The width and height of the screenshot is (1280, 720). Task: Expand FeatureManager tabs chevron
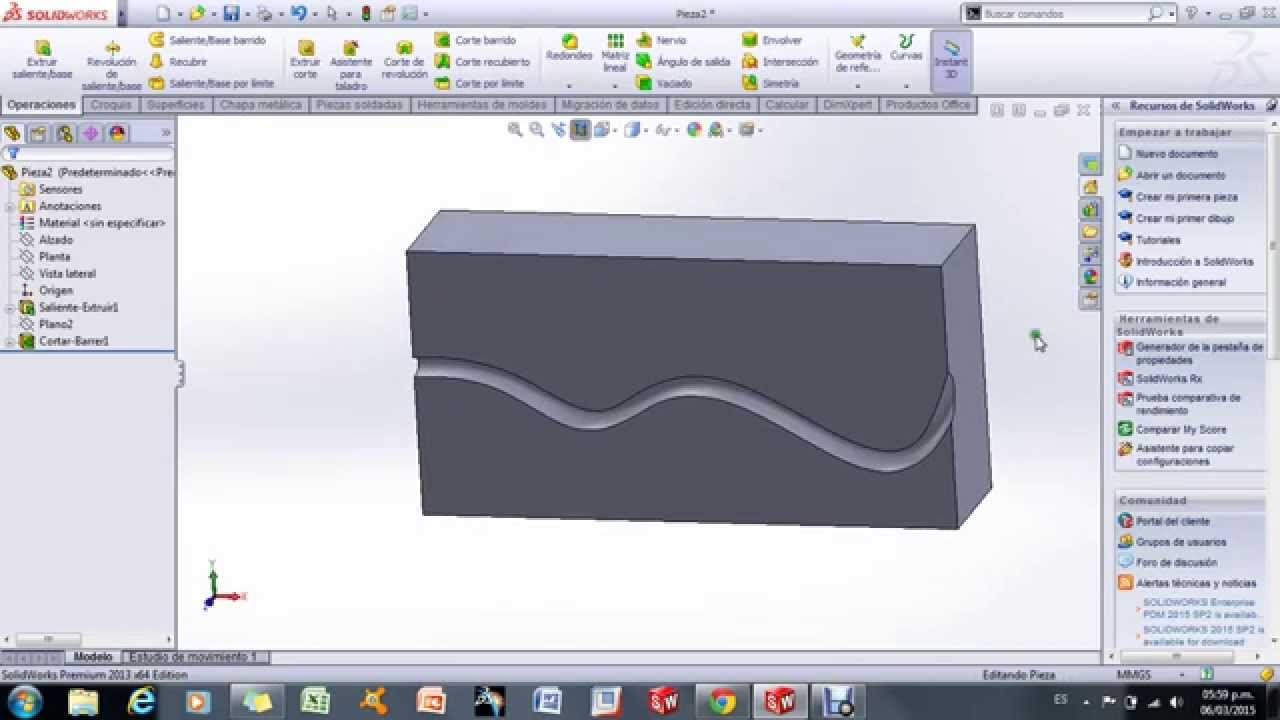[x=166, y=133]
